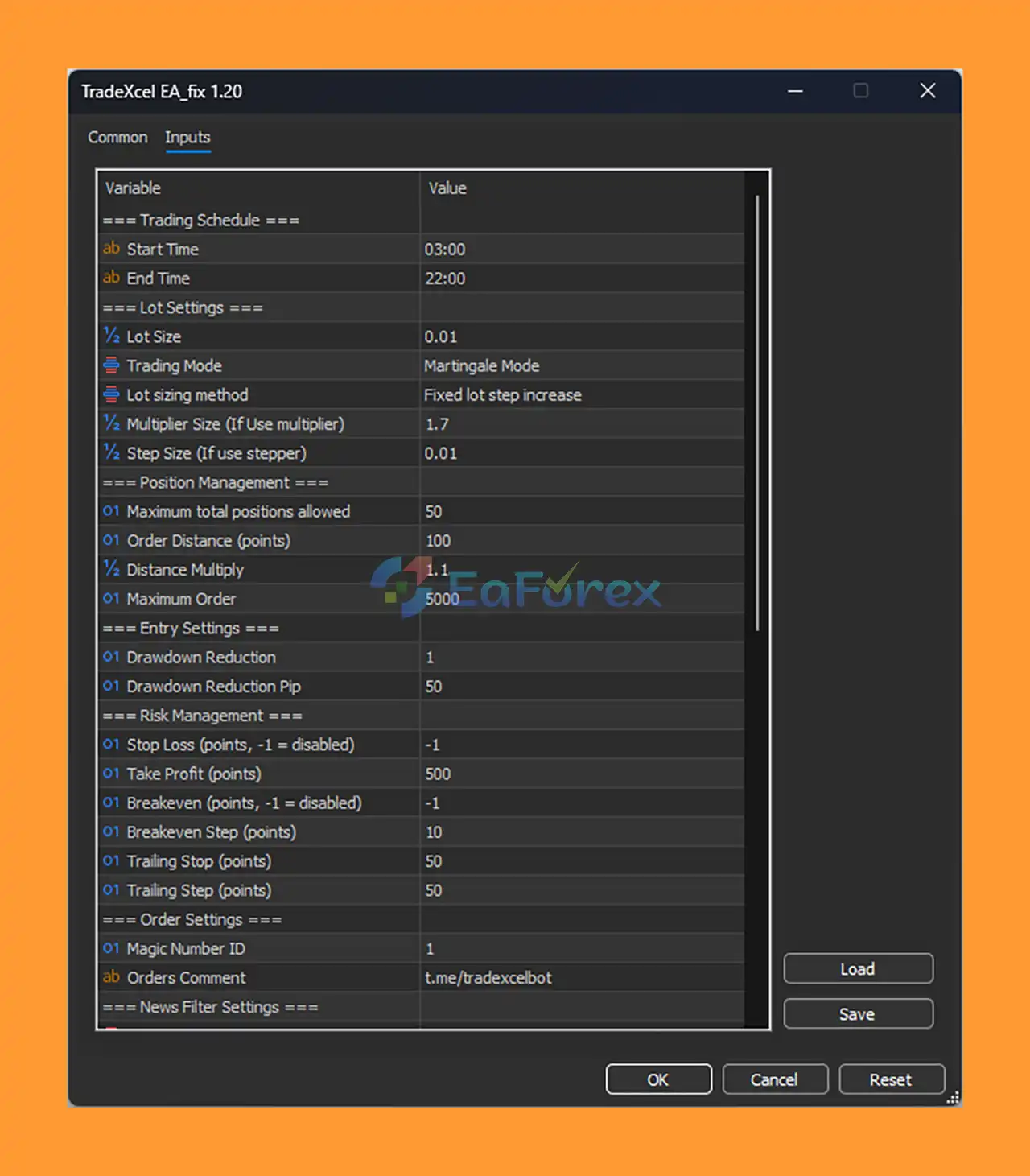
Task: Open the 'Fixed lot step increase' dropdown
Action: pos(579,394)
